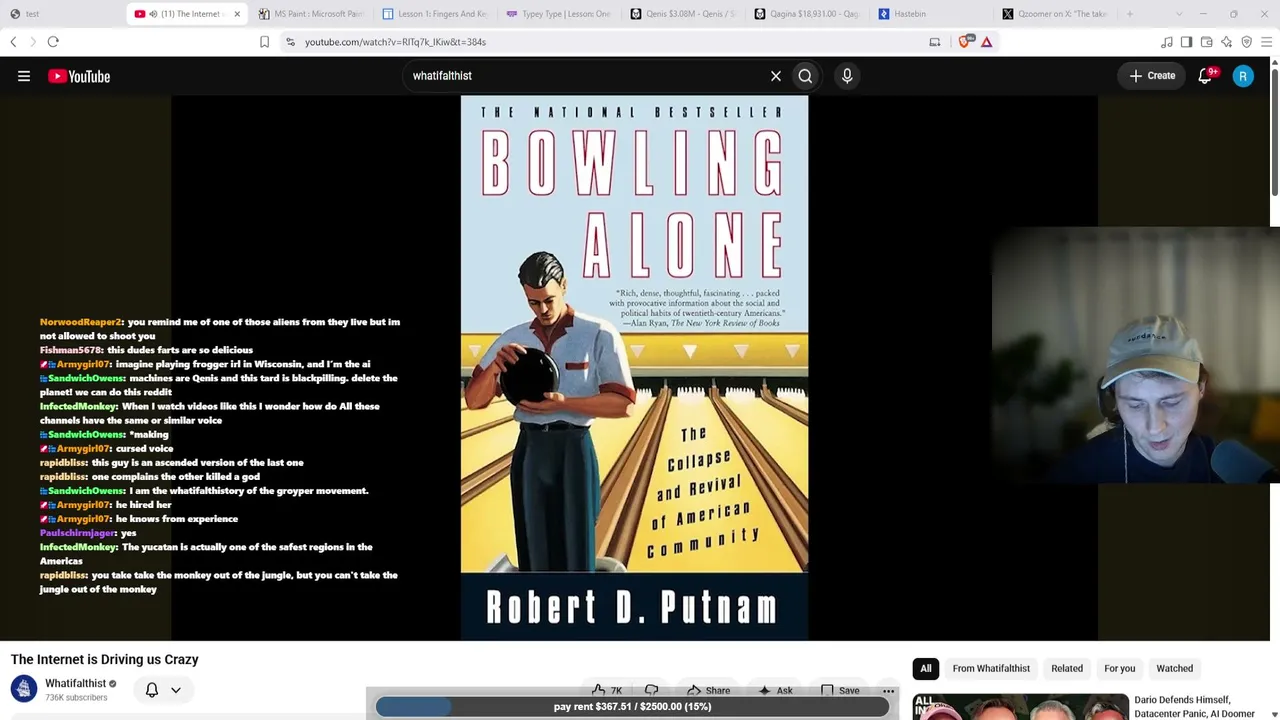Open YouTube notifications bell
The height and width of the screenshot is (720, 1280).
[x=1206, y=76]
